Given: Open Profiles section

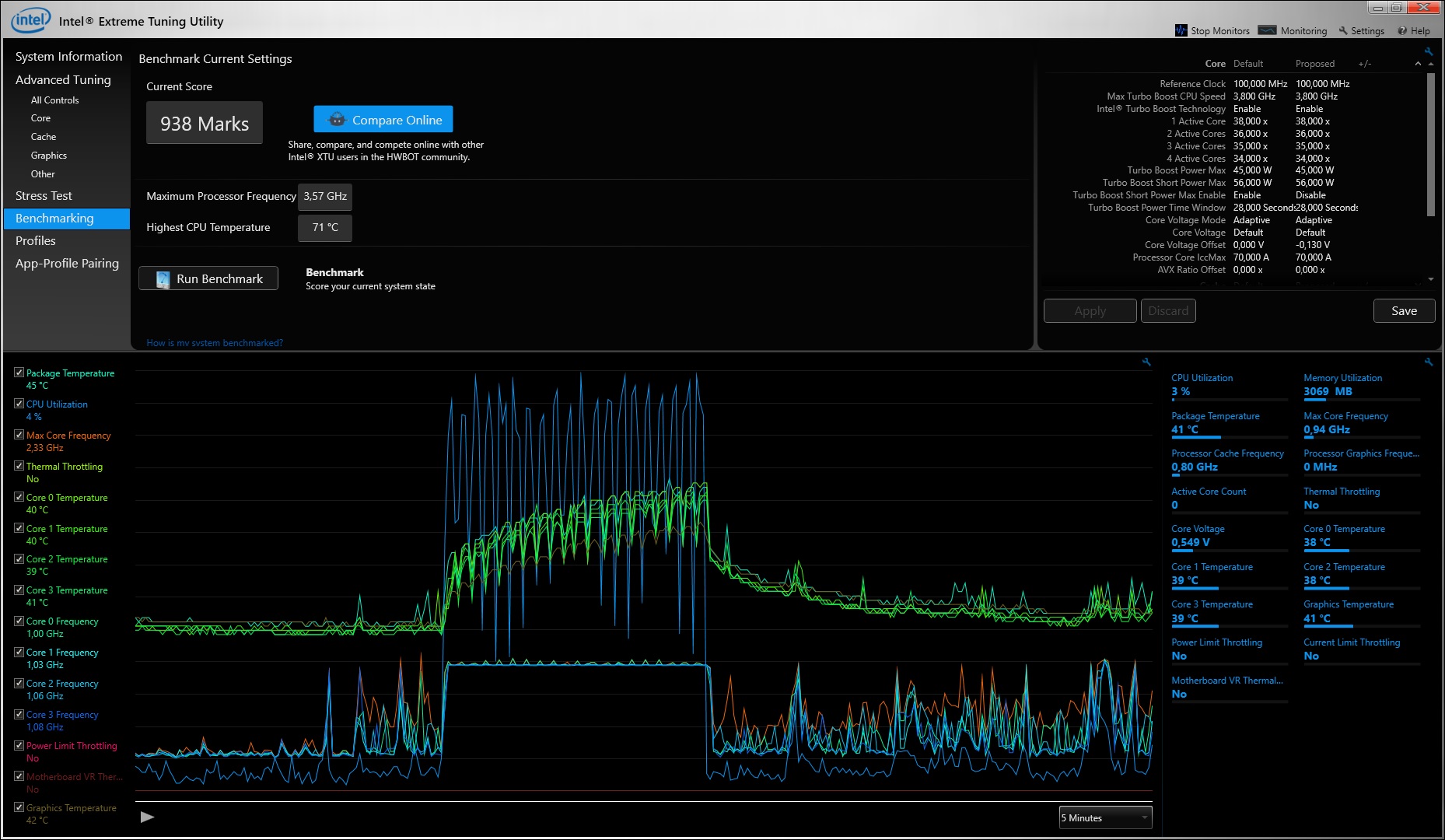Looking at the screenshot, I should (36, 241).
